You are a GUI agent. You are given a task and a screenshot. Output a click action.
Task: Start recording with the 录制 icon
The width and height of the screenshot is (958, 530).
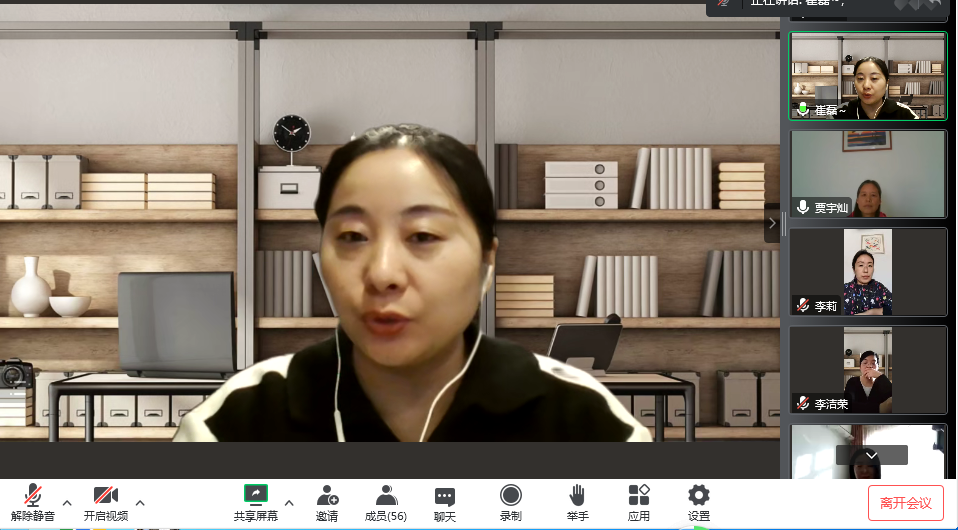click(511, 502)
